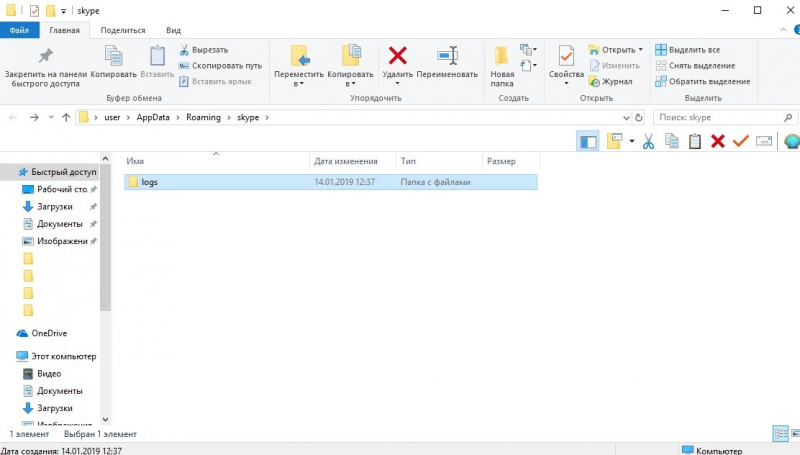Viewport: 800px width, 455px height.
Task: Refresh the folder view
Action: (639, 117)
